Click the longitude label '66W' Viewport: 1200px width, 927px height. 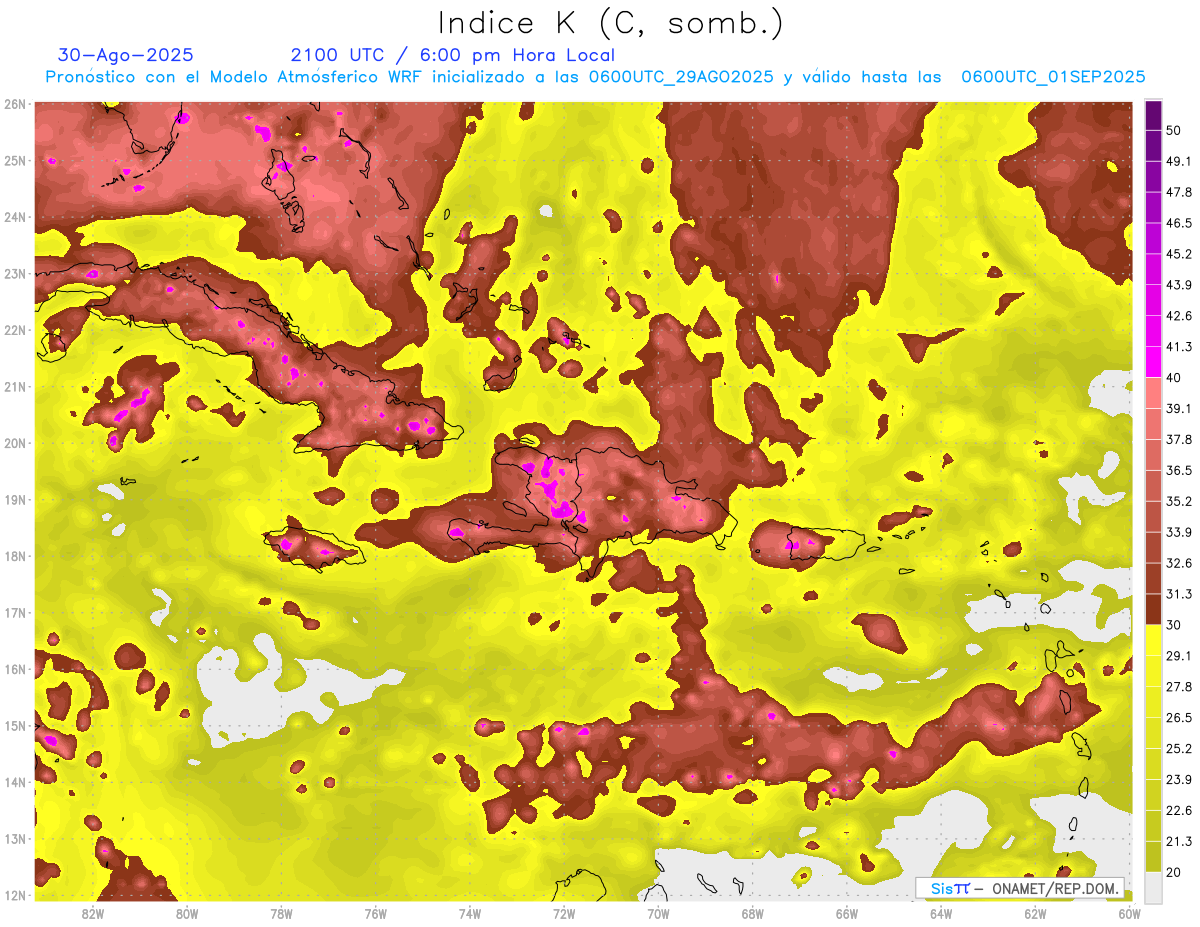pyautogui.click(x=846, y=913)
